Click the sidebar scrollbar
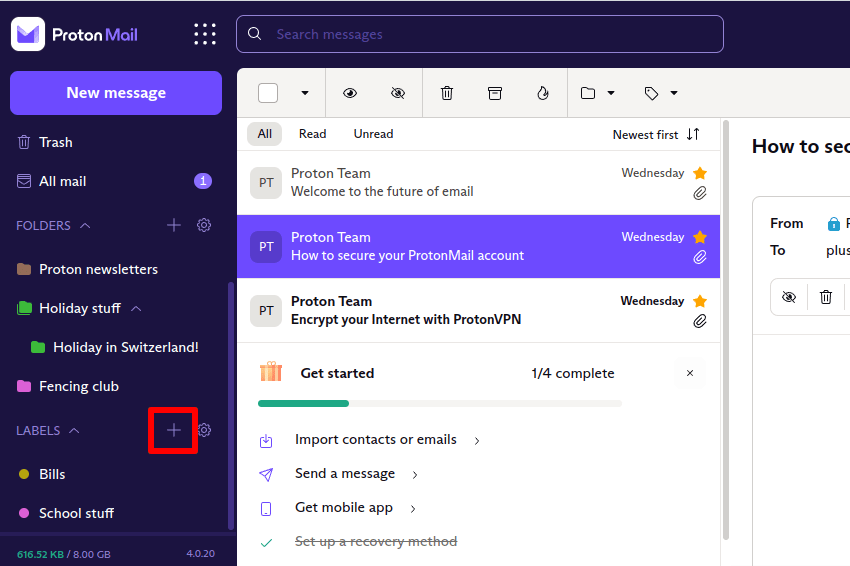This screenshot has width=850, height=566. click(x=231, y=406)
